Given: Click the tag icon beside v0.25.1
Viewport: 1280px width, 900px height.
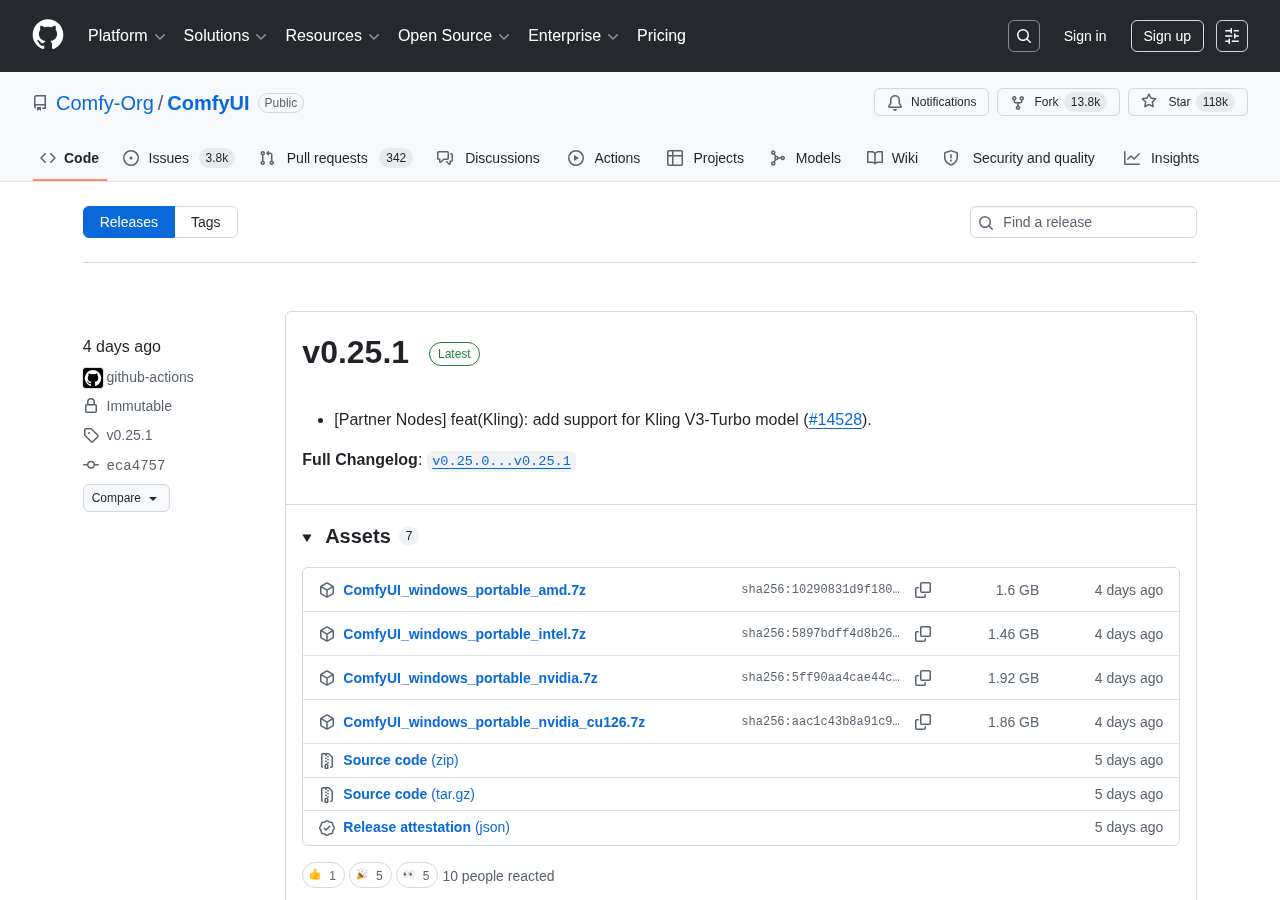Looking at the screenshot, I should pos(91,435).
